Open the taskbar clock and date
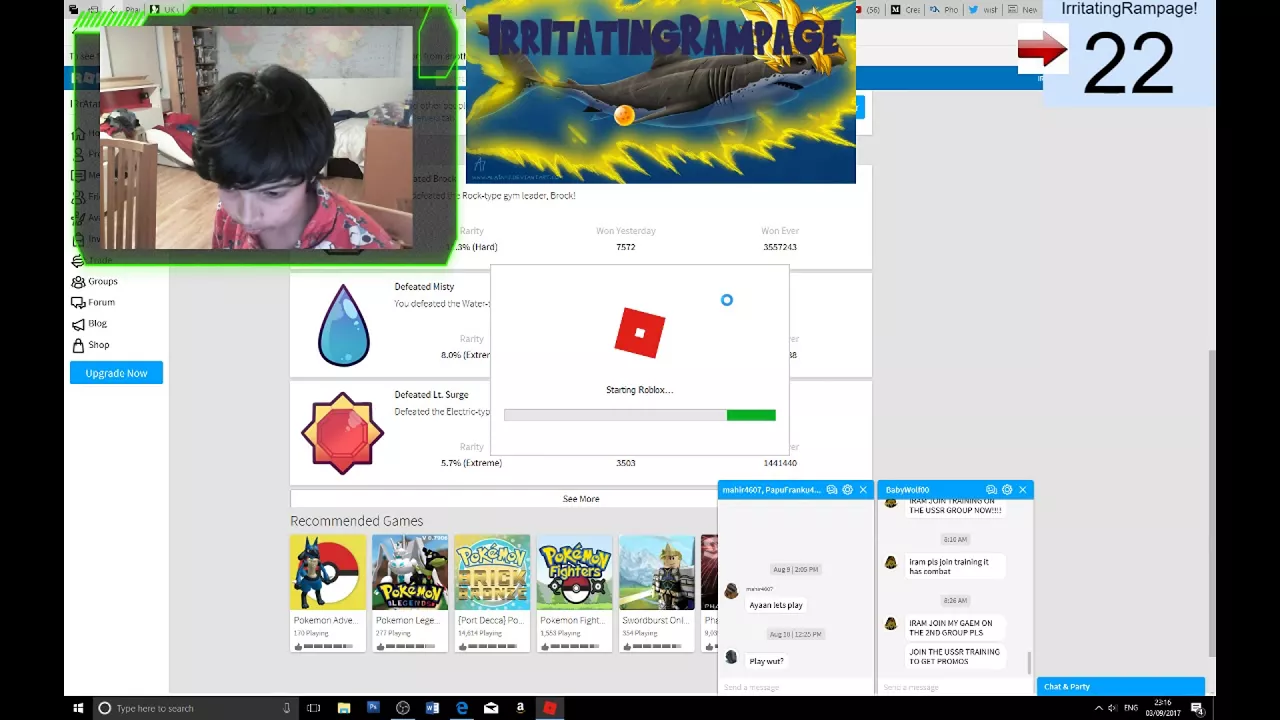Image resolution: width=1280 pixels, height=720 pixels. (x=1162, y=708)
